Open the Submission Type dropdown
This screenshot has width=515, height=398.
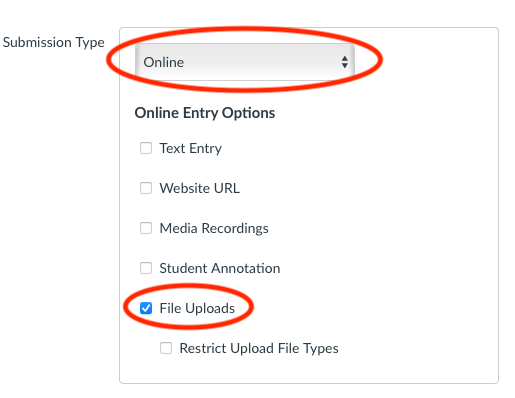[x=245, y=62]
